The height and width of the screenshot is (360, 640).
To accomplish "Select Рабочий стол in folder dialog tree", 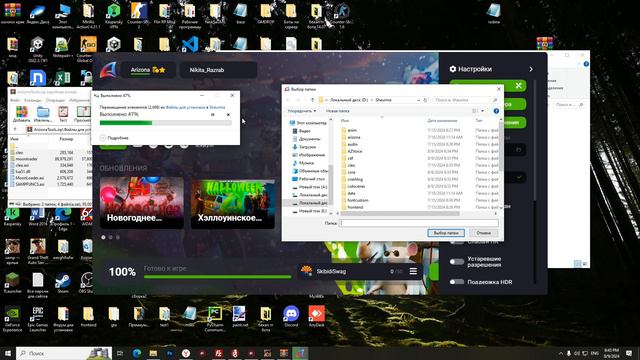I will 309,179.
